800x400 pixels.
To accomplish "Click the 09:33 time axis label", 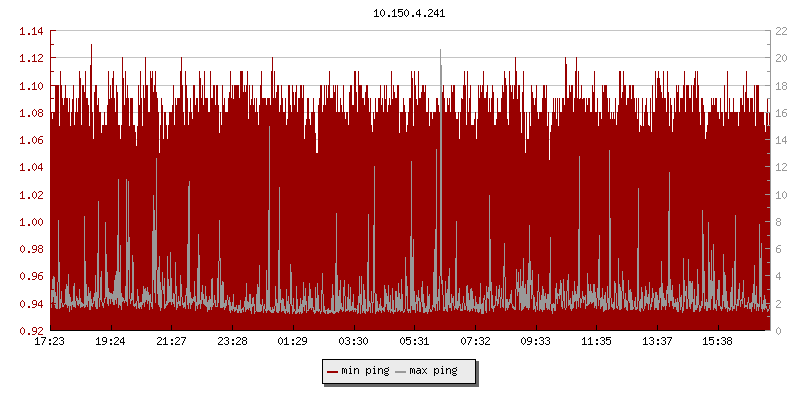I will click(536, 342).
